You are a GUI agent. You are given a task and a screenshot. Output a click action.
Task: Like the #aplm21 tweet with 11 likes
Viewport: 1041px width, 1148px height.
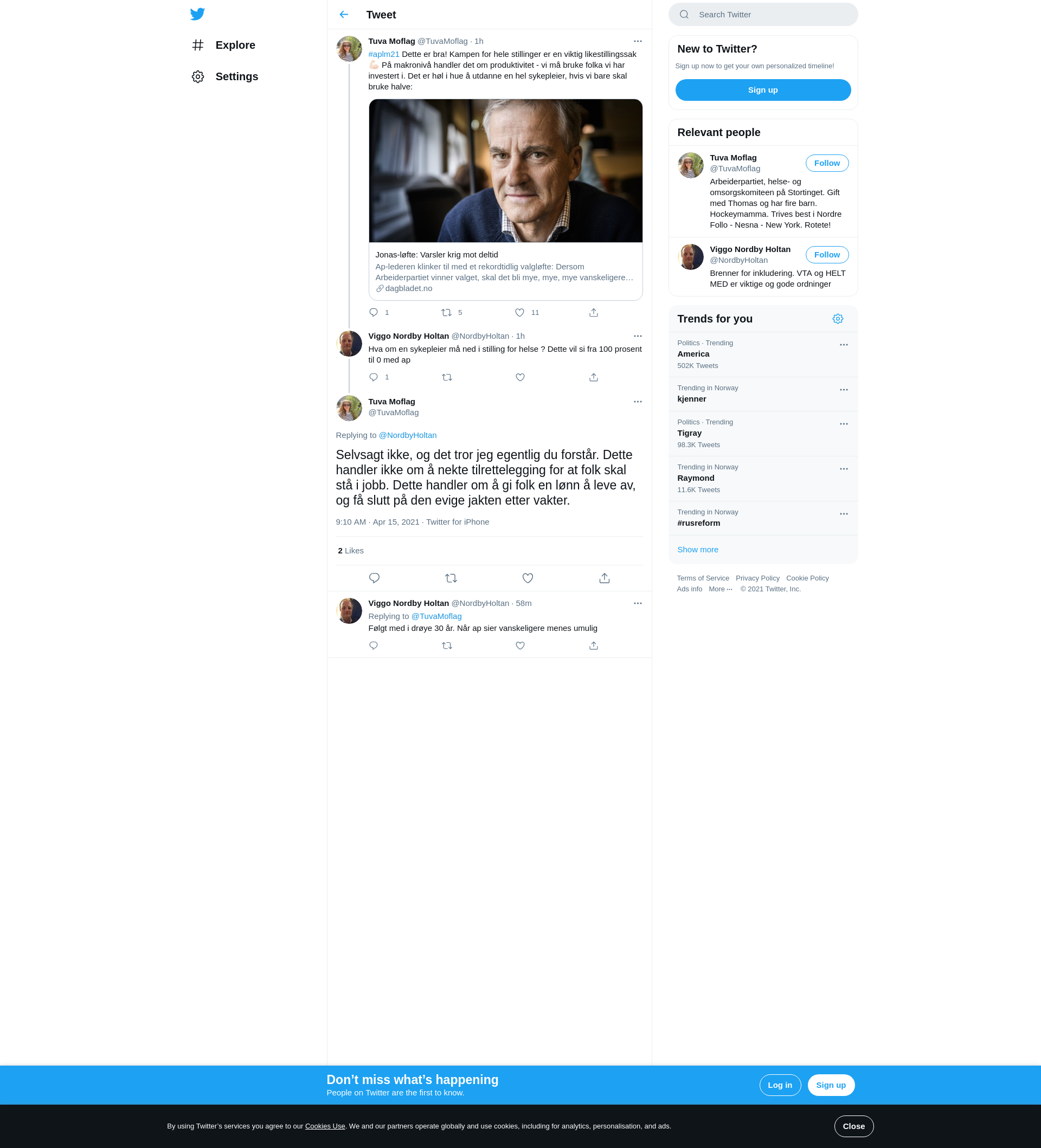520,312
